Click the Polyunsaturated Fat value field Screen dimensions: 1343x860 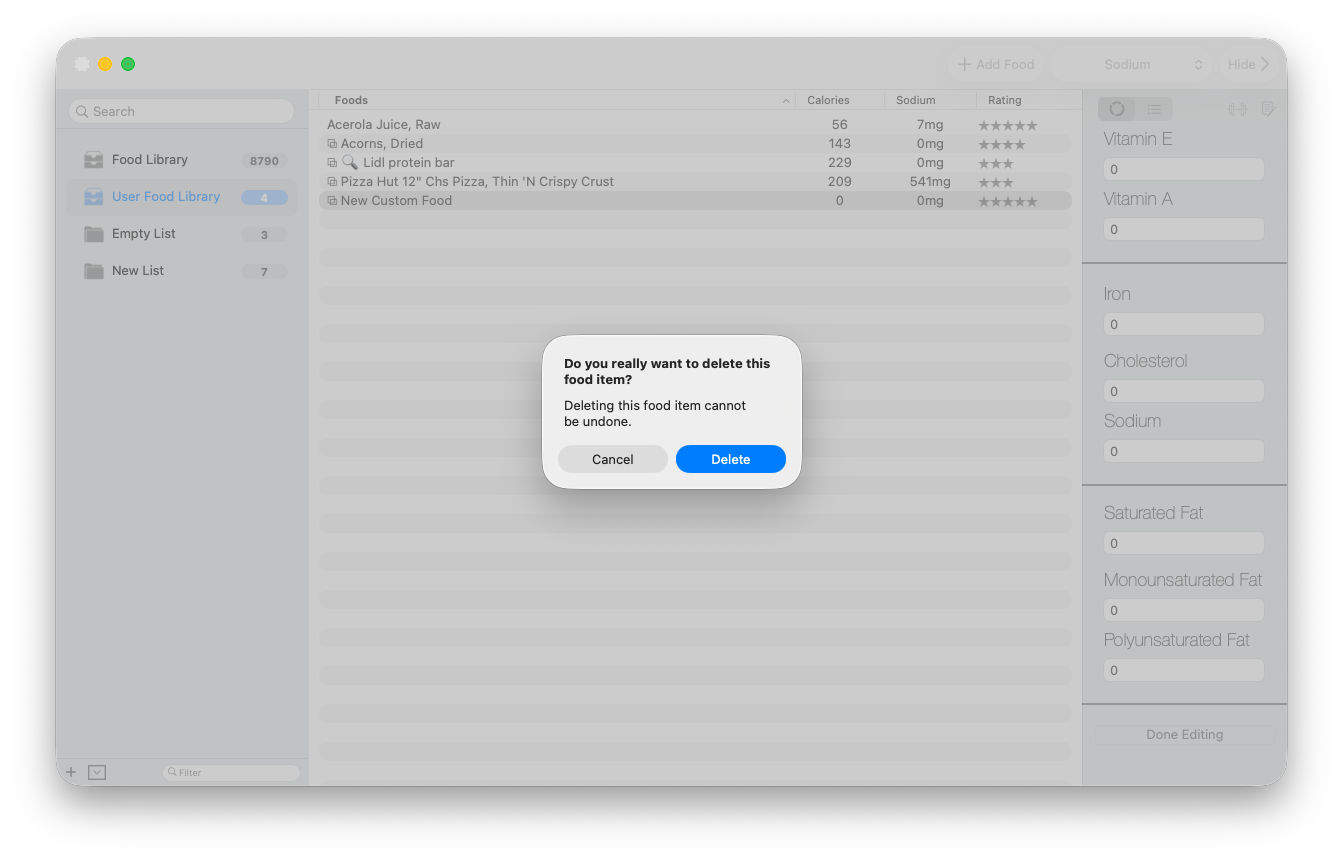[x=1184, y=670]
